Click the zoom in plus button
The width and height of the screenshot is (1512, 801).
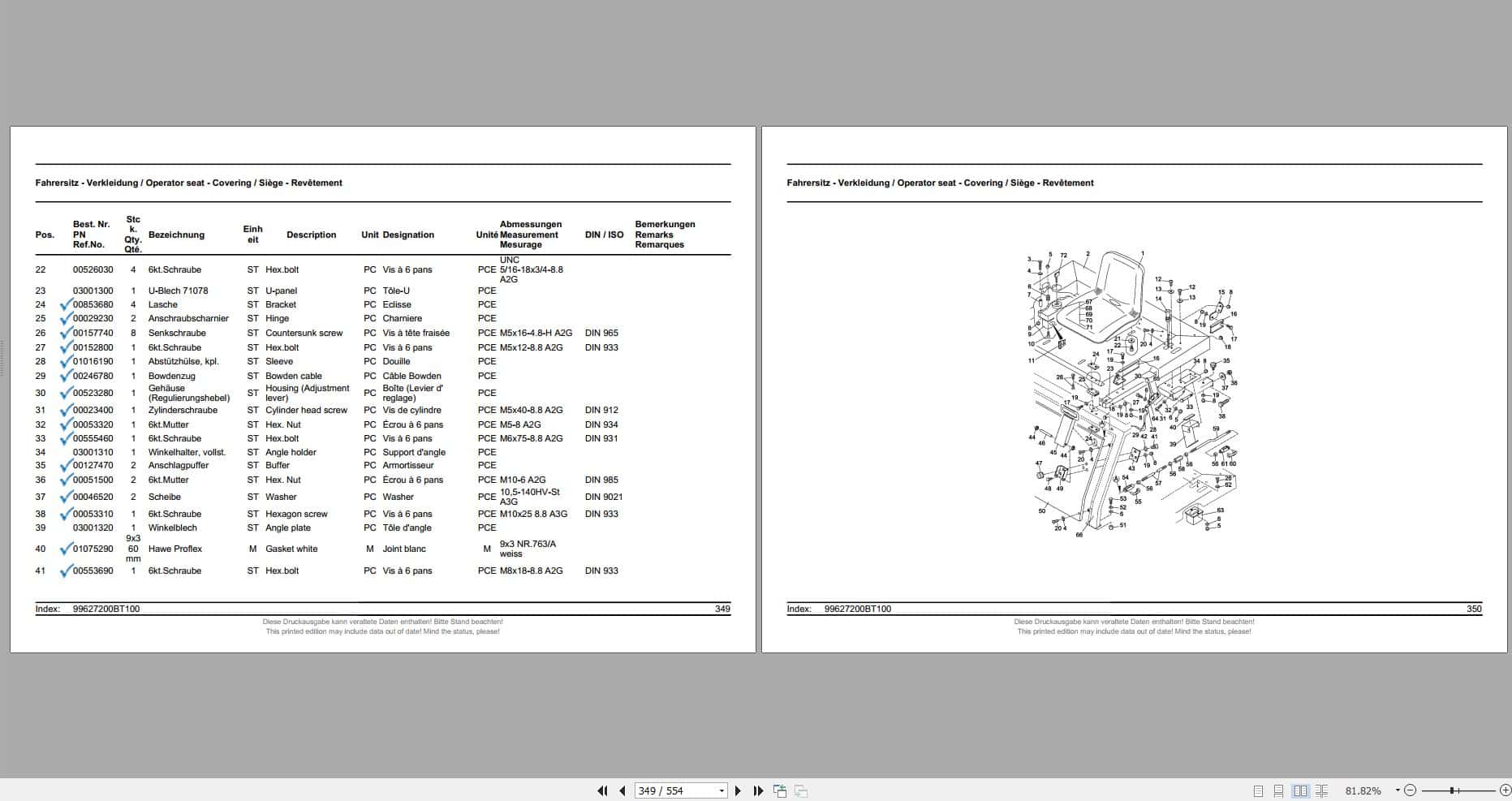[1505, 790]
